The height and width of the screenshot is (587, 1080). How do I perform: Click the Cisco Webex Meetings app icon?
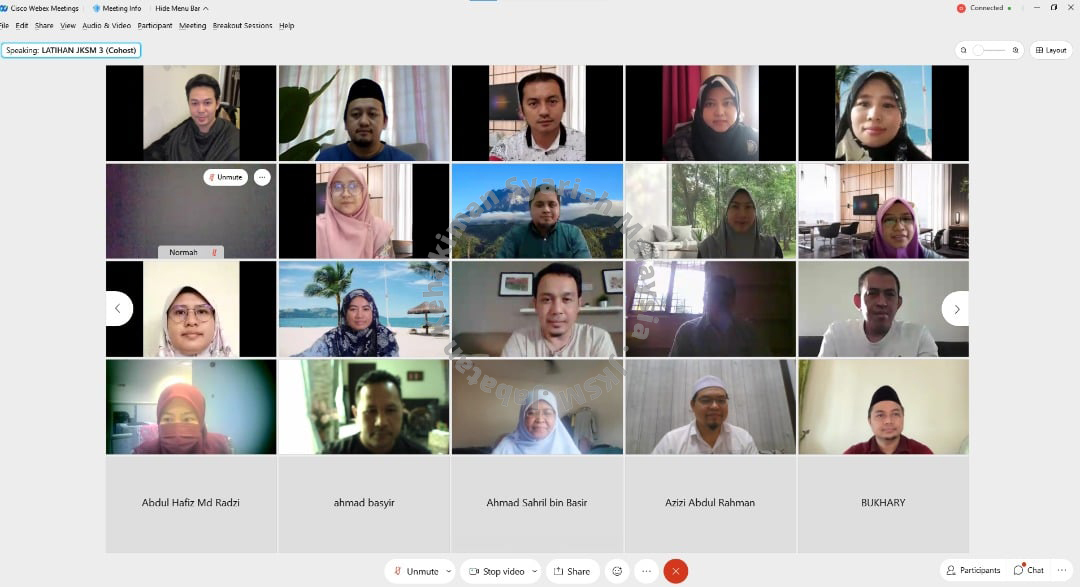coord(4,8)
